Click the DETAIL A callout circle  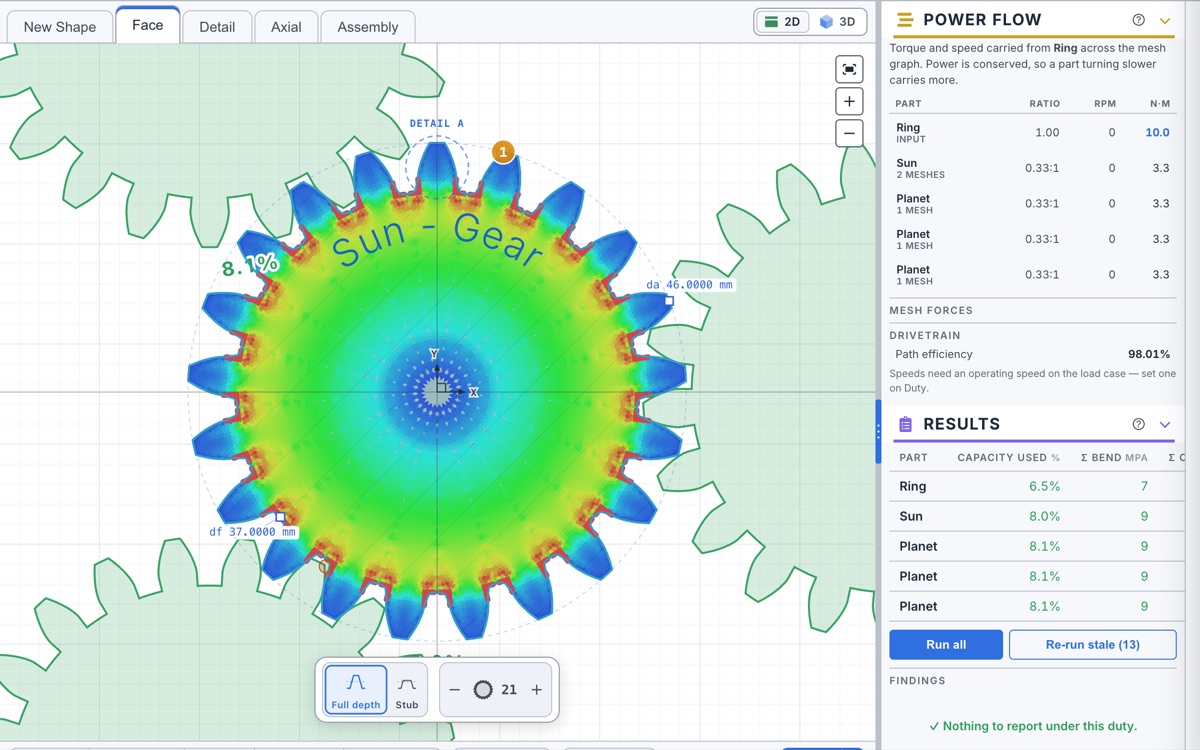(x=437, y=165)
